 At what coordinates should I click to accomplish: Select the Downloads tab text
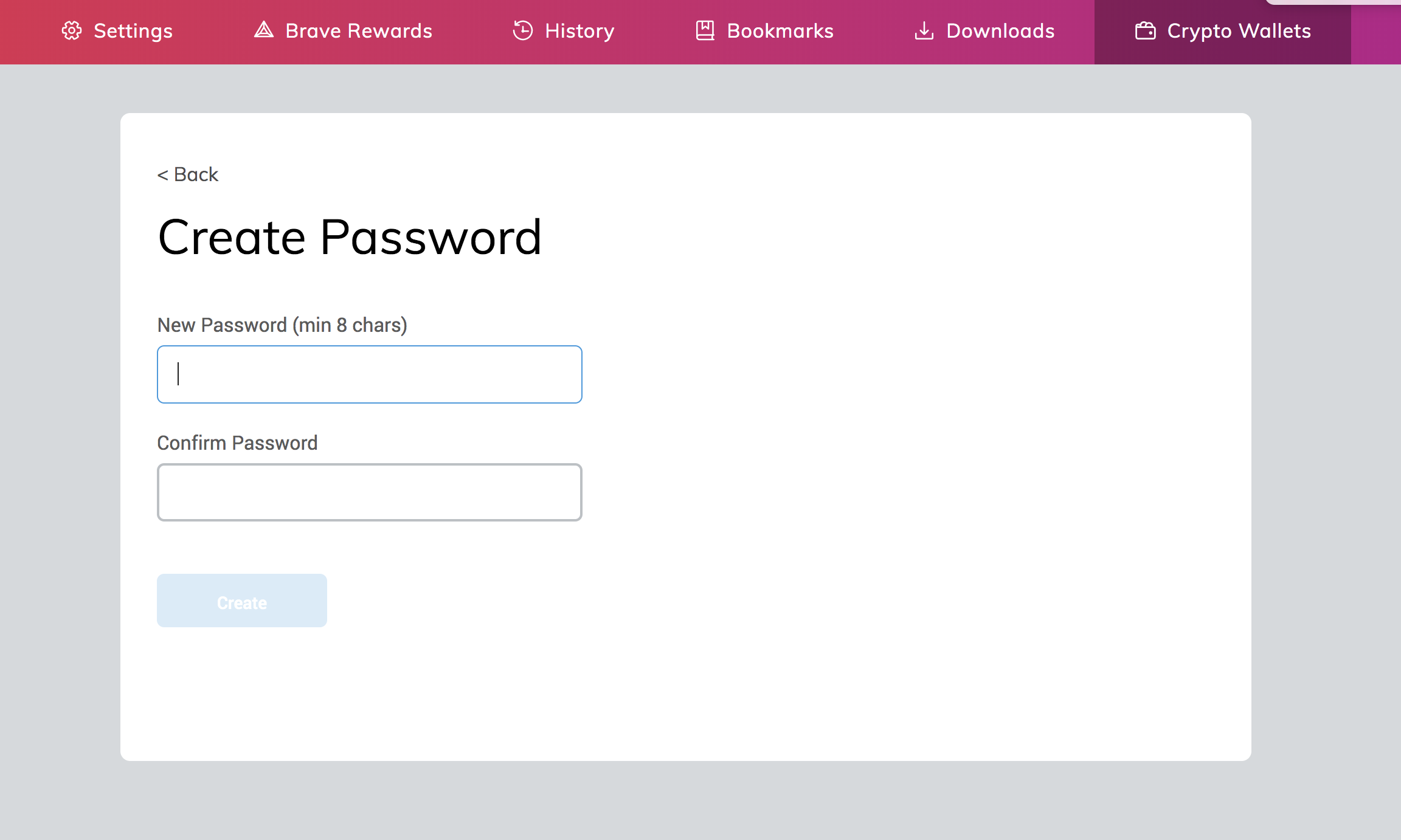pos(1000,31)
